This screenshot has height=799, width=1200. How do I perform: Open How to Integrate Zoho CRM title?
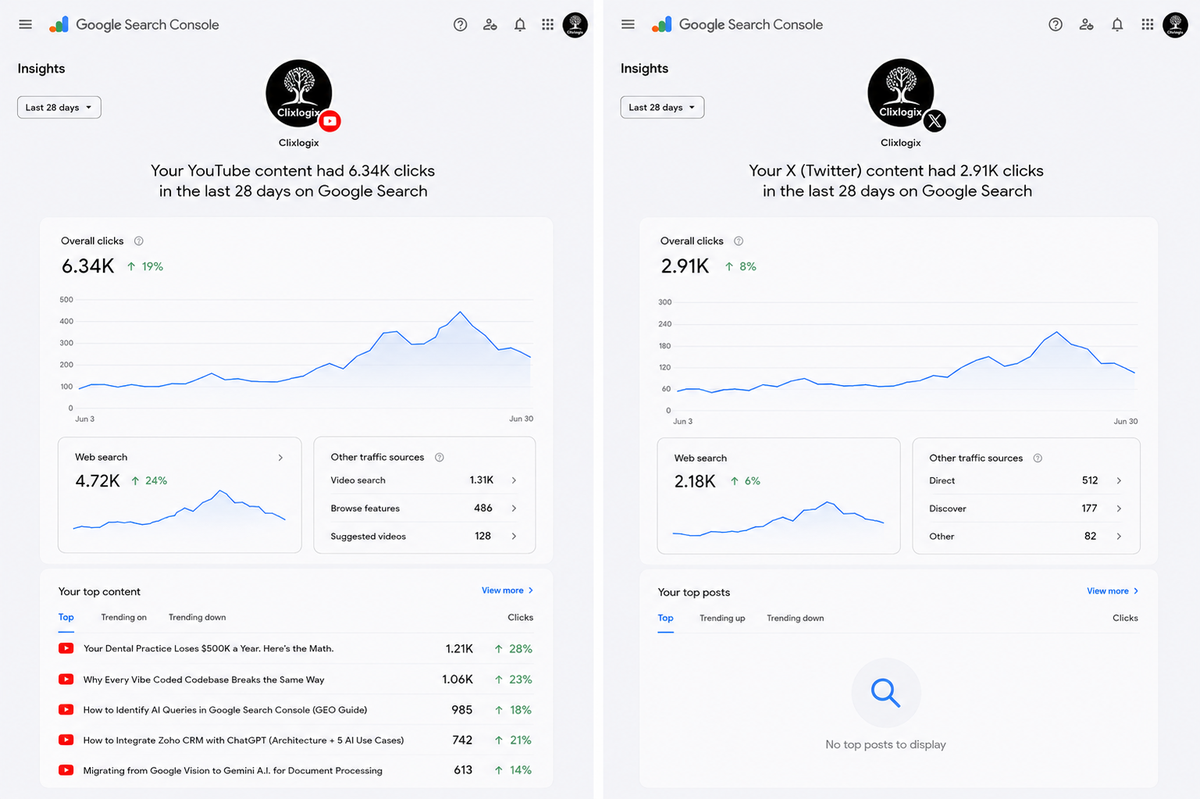click(x=243, y=740)
